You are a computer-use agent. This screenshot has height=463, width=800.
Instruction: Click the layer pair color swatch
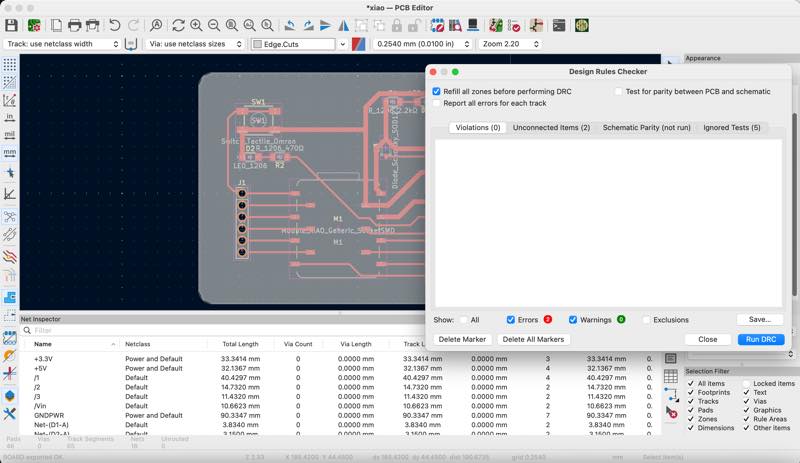coord(359,44)
